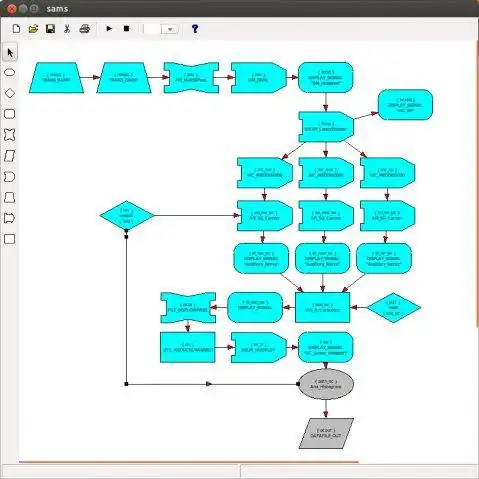The width and height of the screenshot is (479, 479).
Task: Create a new diagram with the blank page icon
Action: point(16,29)
